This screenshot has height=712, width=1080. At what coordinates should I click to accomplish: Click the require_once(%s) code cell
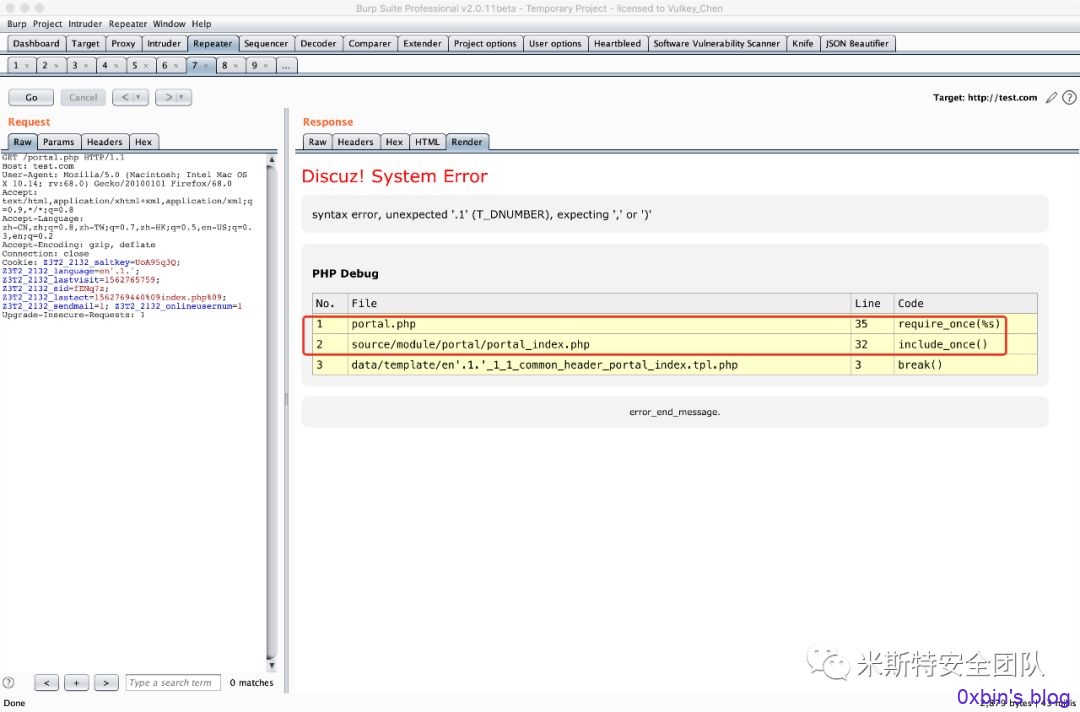click(x=965, y=324)
